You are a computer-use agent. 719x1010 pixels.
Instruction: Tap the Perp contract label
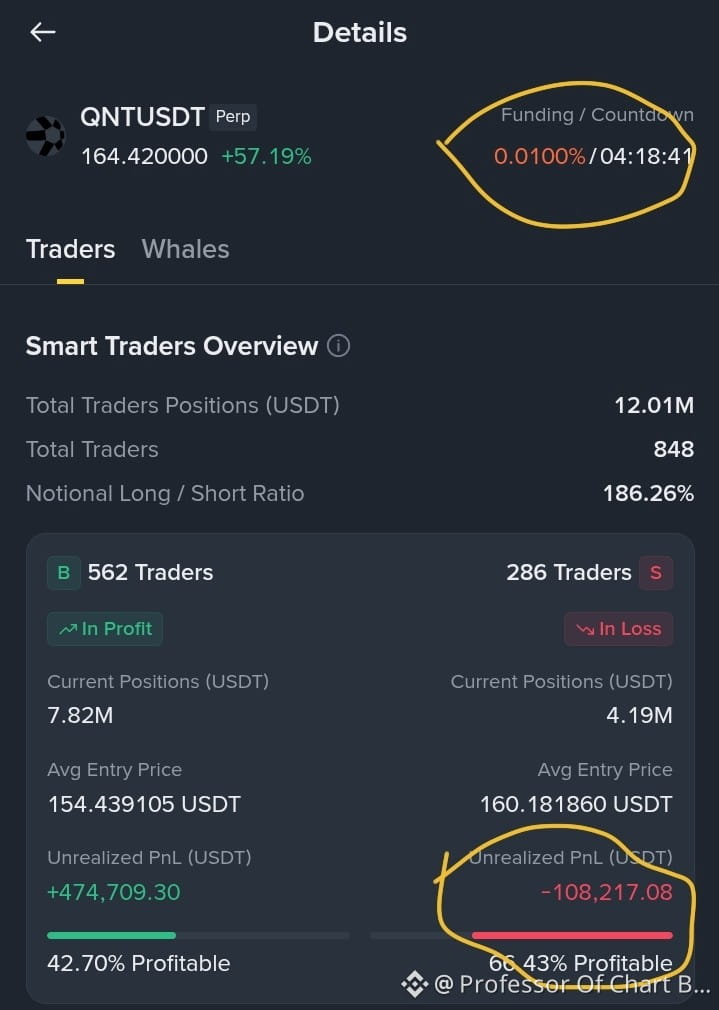pyautogui.click(x=233, y=117)
